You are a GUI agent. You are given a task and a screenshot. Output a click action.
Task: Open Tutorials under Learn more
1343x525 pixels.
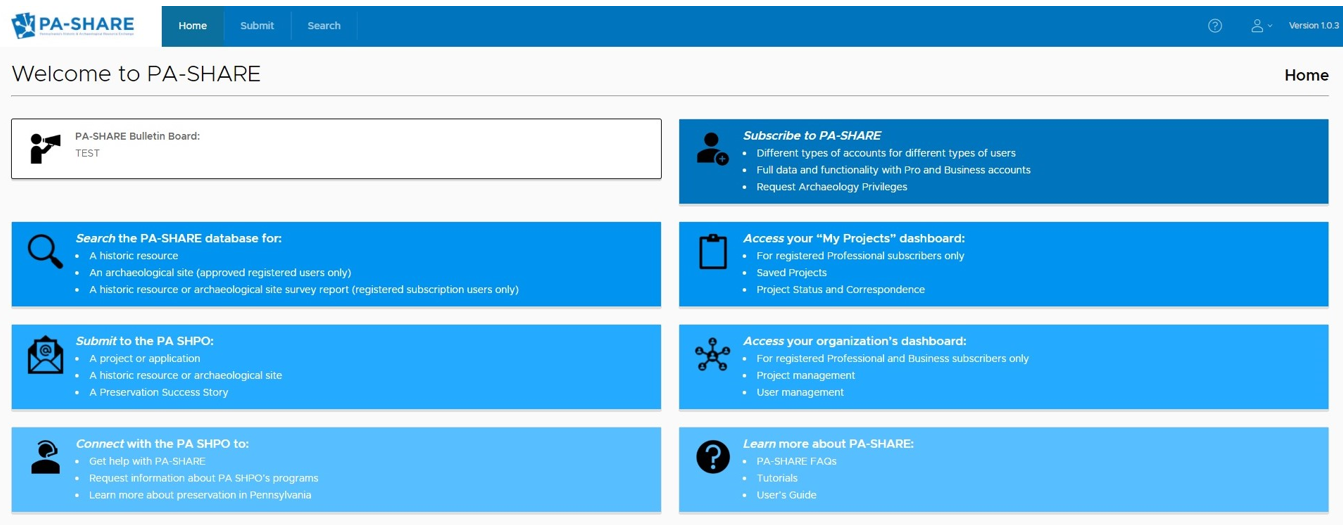[x=777, y=478]
